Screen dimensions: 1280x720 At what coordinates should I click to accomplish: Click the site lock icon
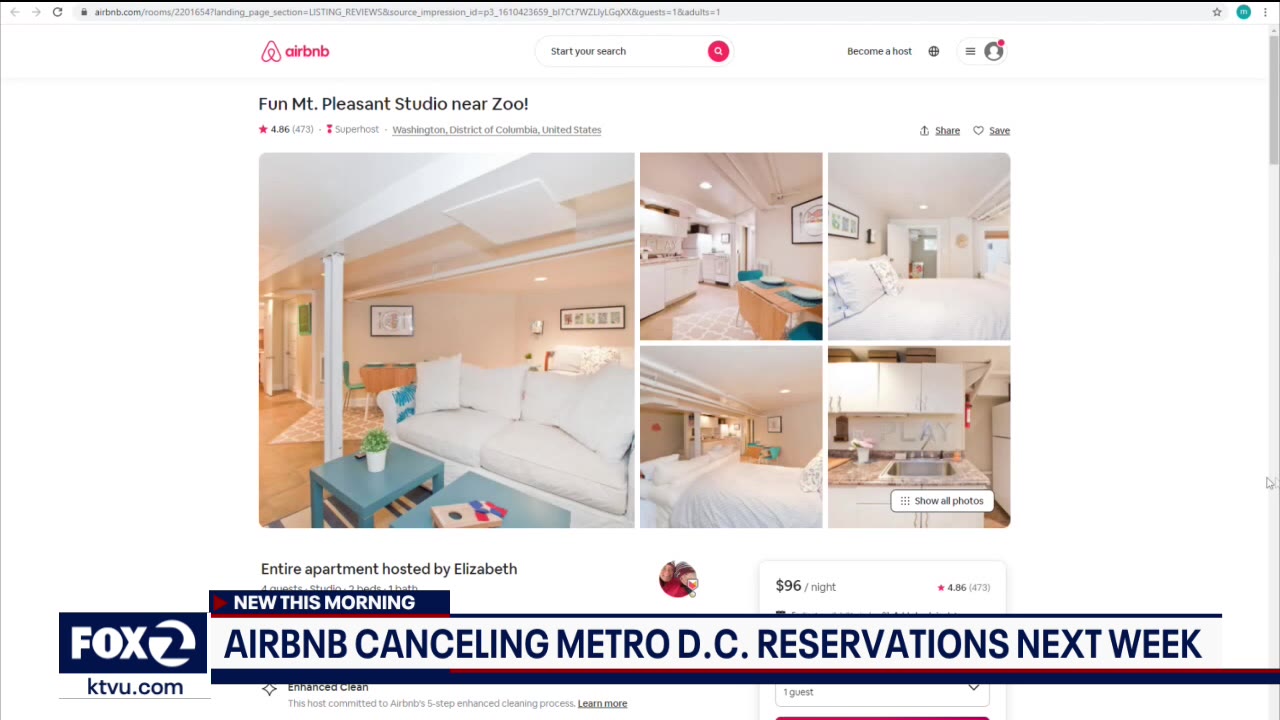point(85,12)
